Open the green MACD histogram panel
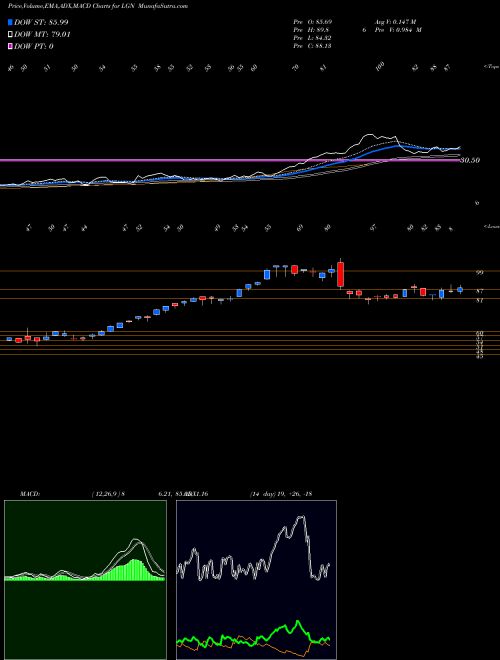The width and height of the screenshot is (500, 660). tap(85, 580)
